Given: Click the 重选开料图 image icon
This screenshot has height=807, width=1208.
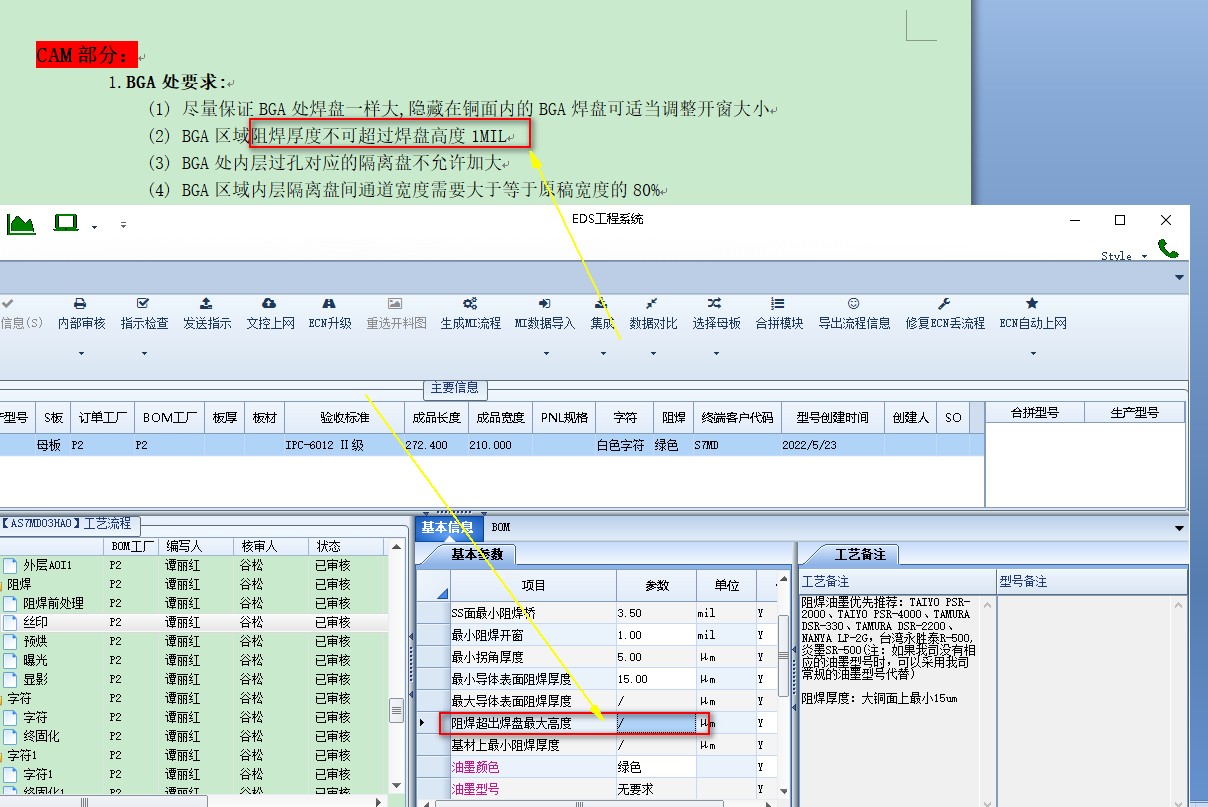Looking at the screenshot, I should (395, 303).
